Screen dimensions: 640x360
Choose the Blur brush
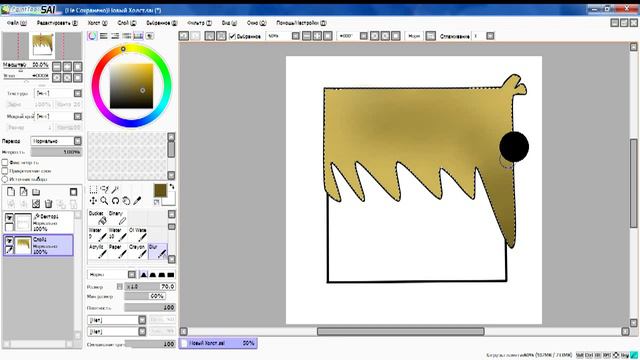tap(158, 251)
